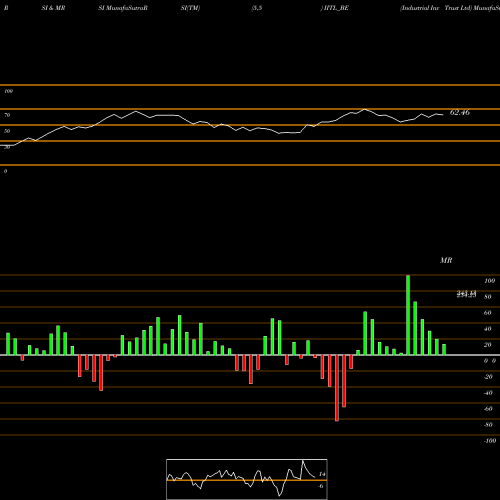Screen dimensions: 500x500
Task: Click the 'Trust Ltd) MunafaSu' header text
Action: tap(472, 8)
